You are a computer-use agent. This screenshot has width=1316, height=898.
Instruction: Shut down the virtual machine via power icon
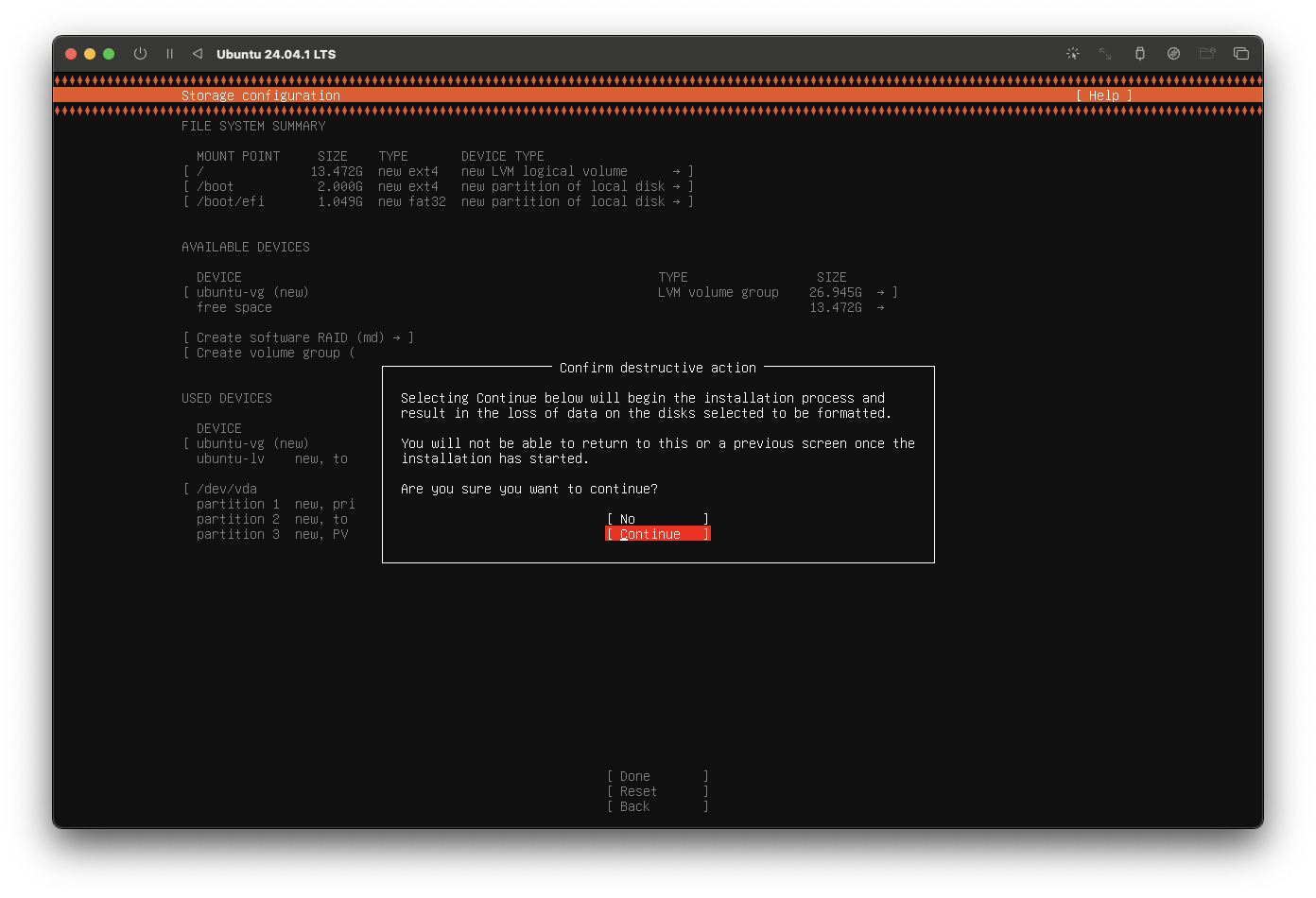140,54
